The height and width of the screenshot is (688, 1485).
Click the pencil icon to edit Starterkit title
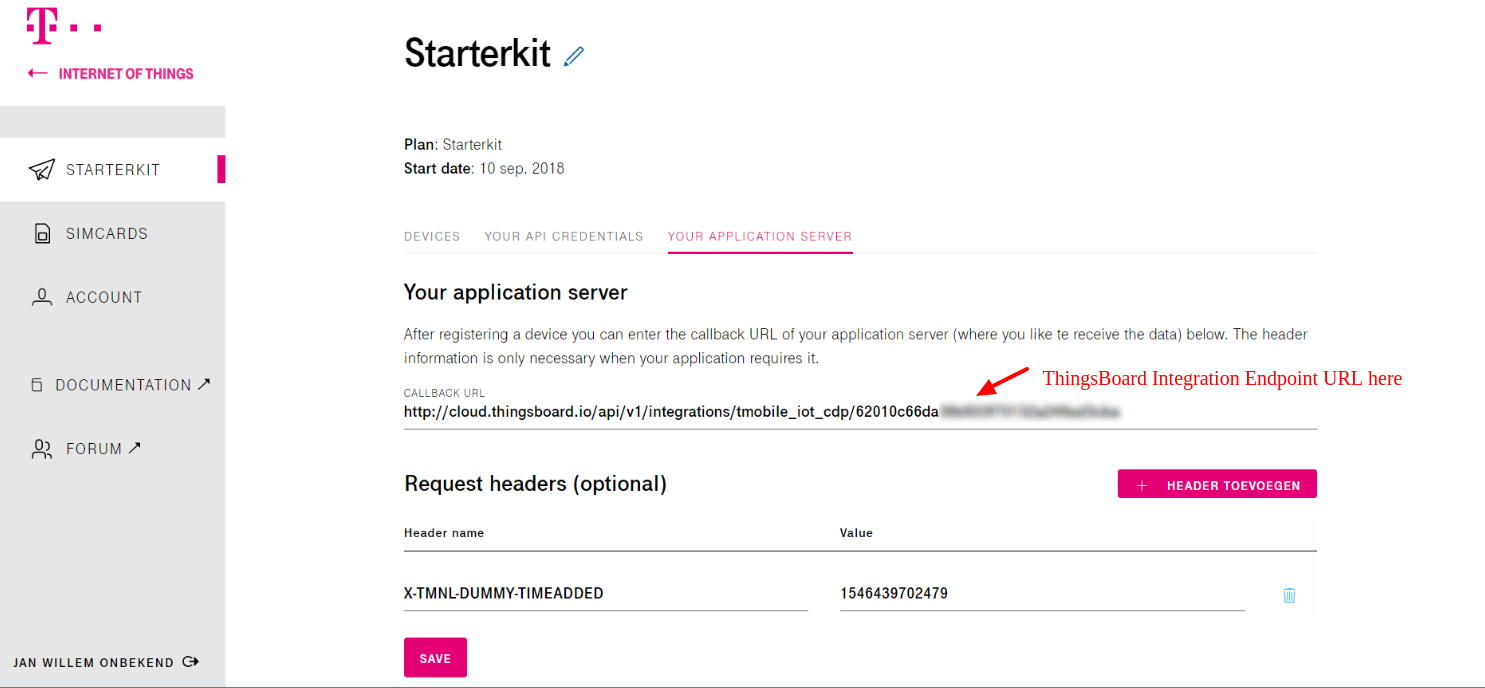tap(573, 56)
